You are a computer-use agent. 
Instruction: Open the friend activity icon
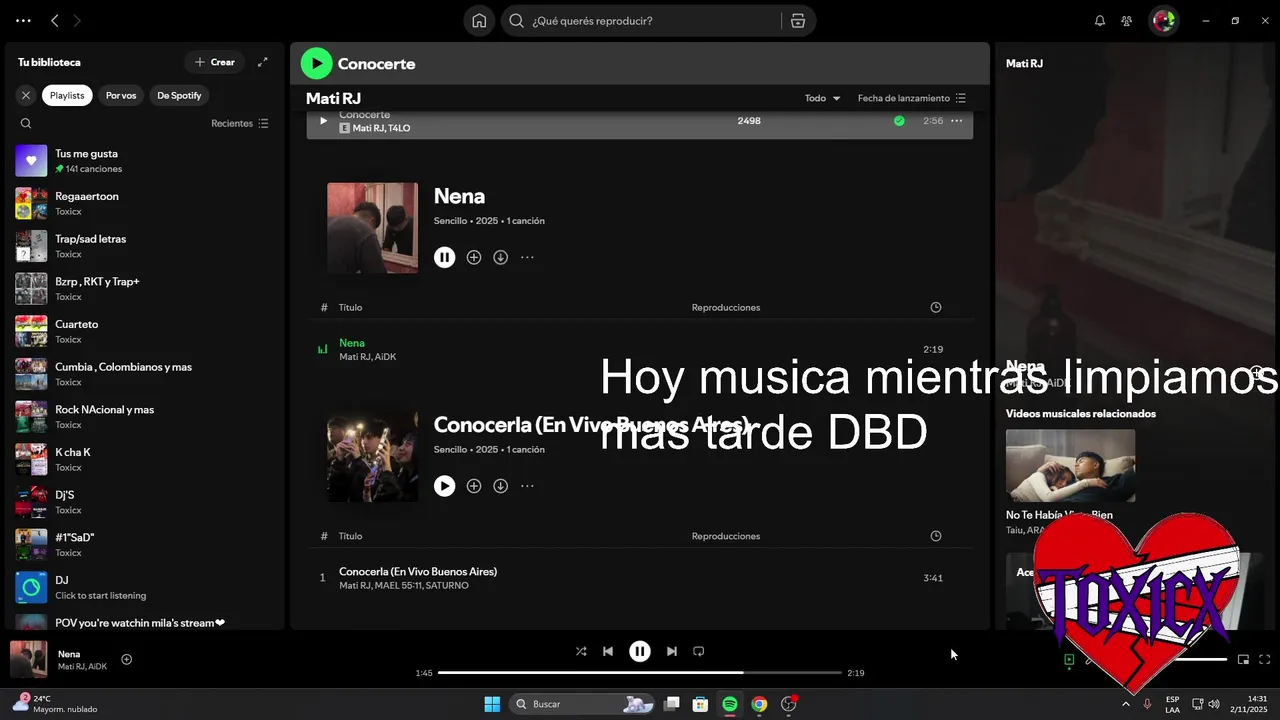click(x=1127, y=21)
